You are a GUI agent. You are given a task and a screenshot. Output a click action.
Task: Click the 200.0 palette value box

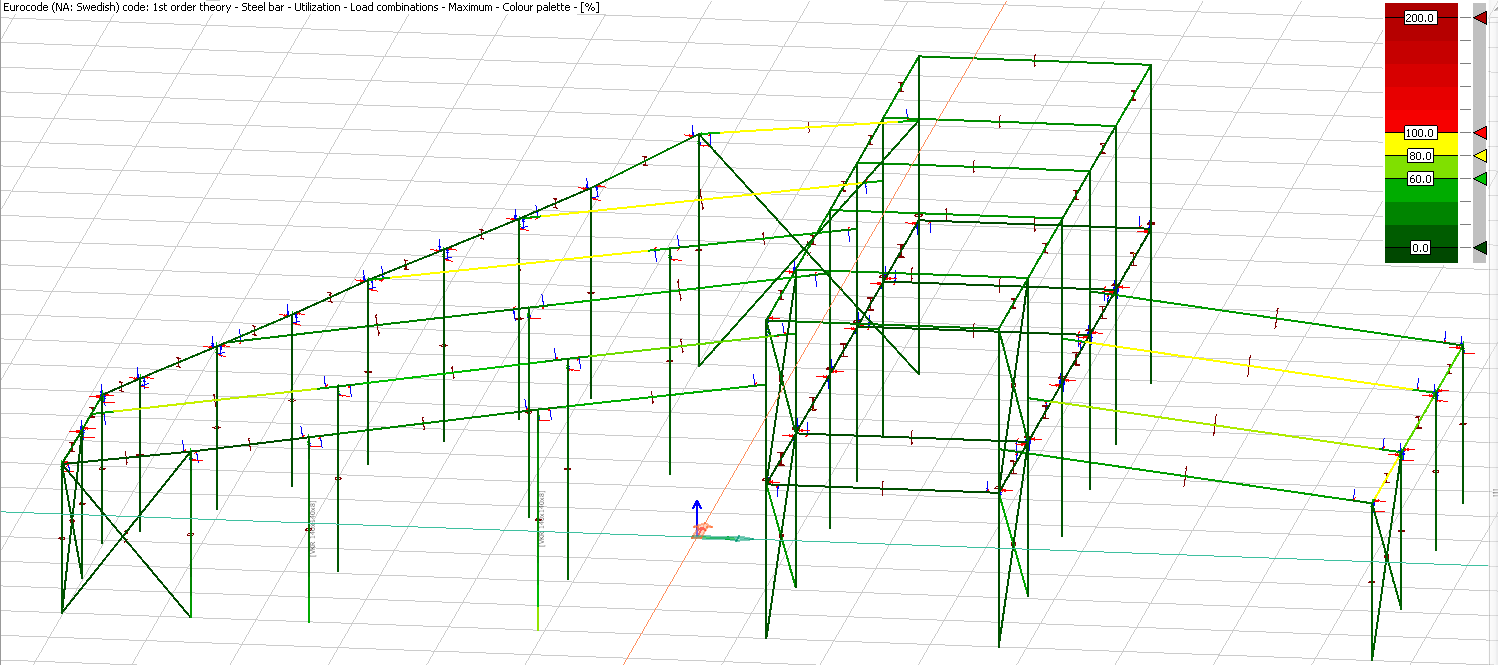point(1420,18)
